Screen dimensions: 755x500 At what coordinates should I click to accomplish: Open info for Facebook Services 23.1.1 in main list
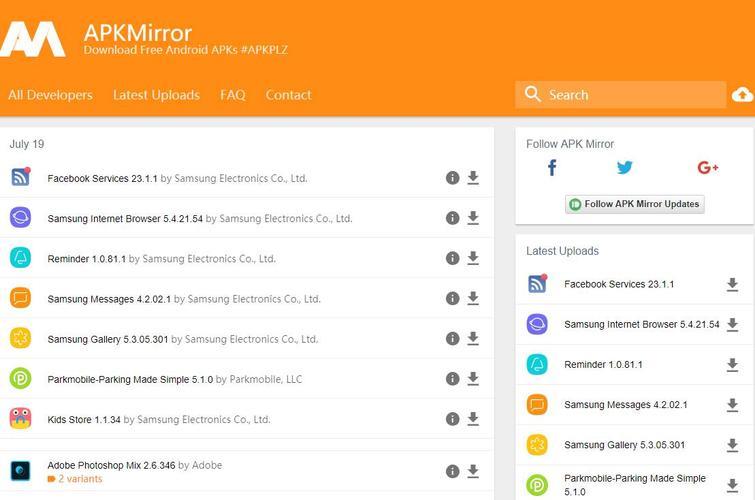tap(453, 178)
